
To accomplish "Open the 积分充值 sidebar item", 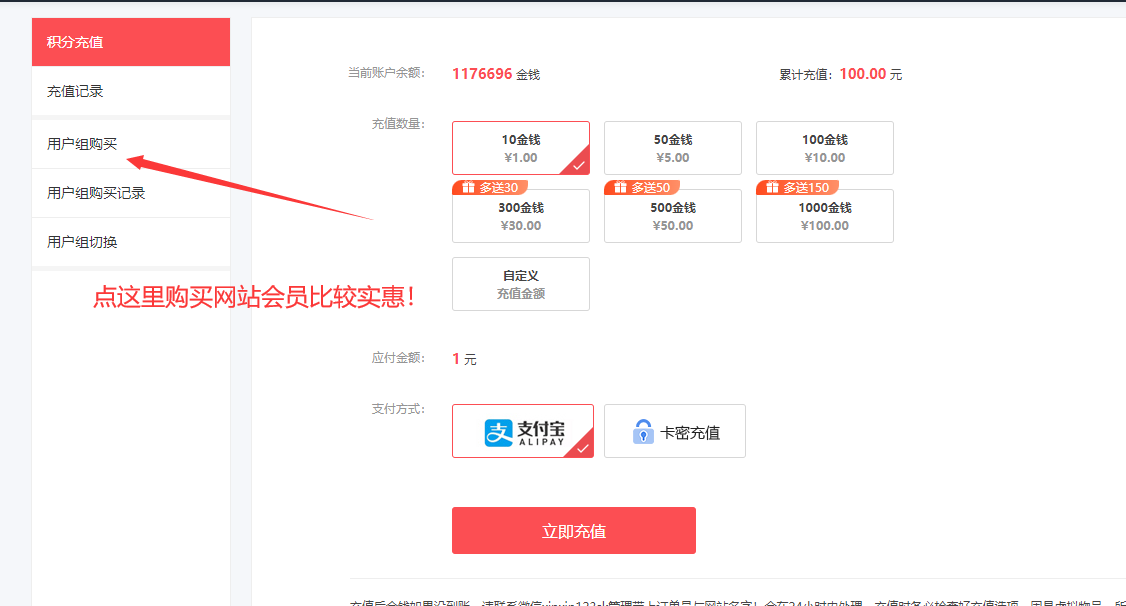I will 131,42.
